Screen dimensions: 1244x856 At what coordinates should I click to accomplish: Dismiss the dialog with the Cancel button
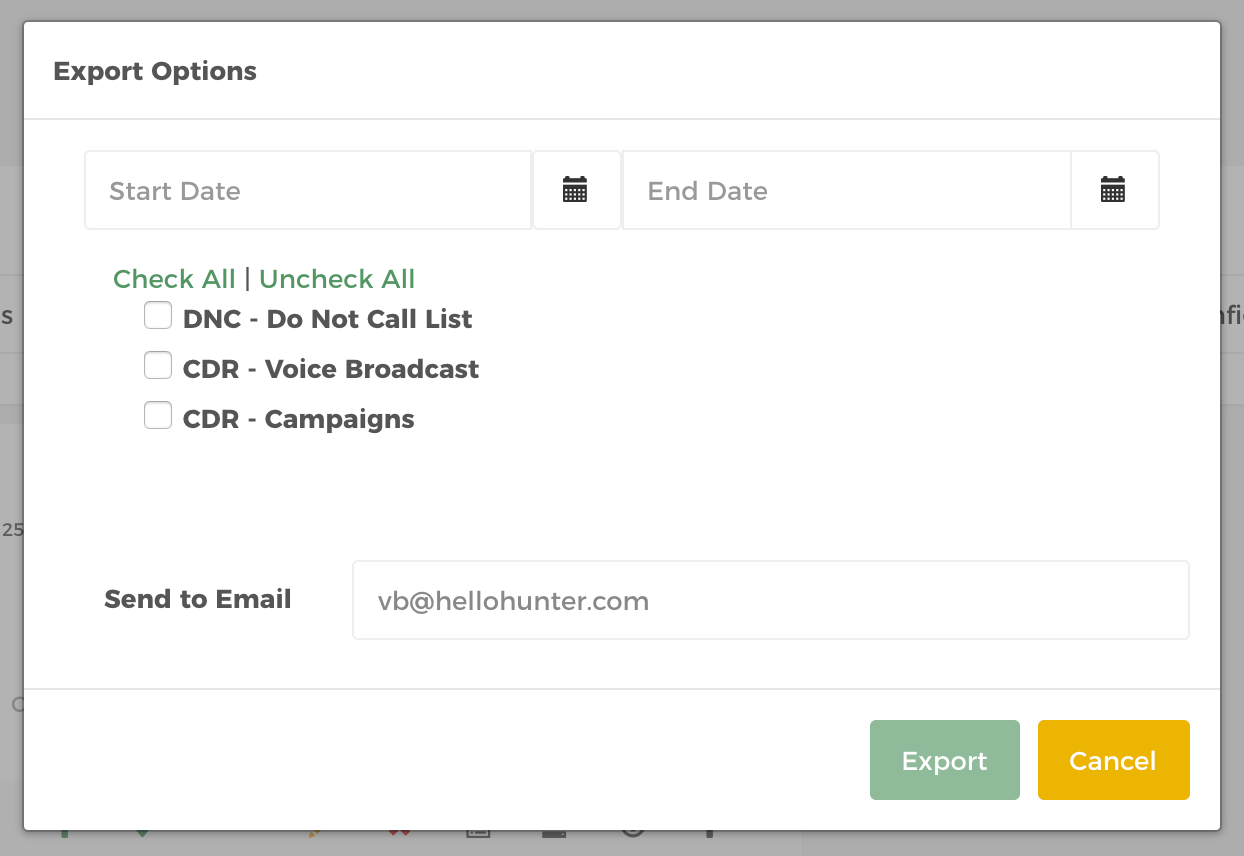click(x=1114, y=760)
